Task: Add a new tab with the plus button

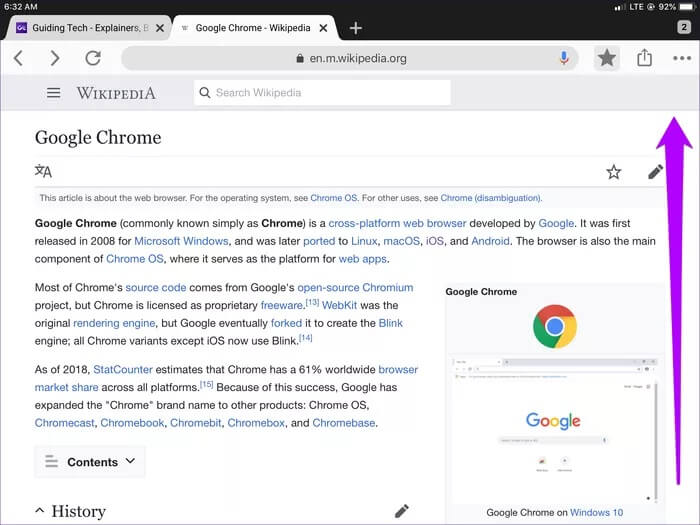Action: [x=355, y=28]
